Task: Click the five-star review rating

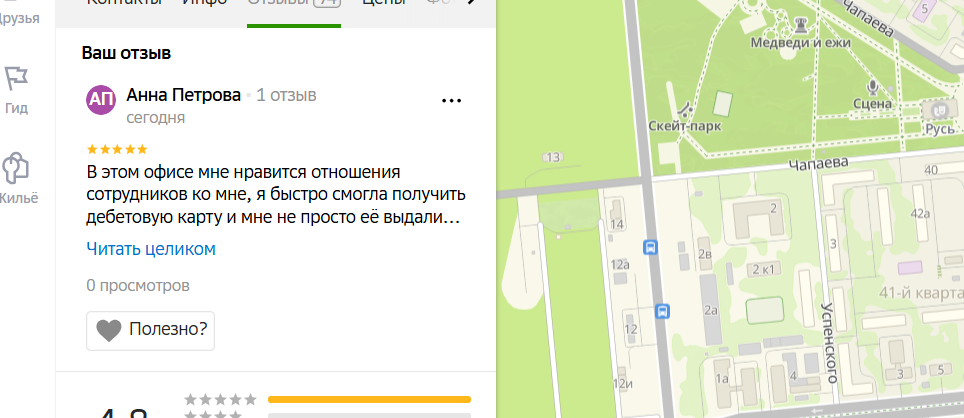Action: pyautogui.click(x=117, y=149)
